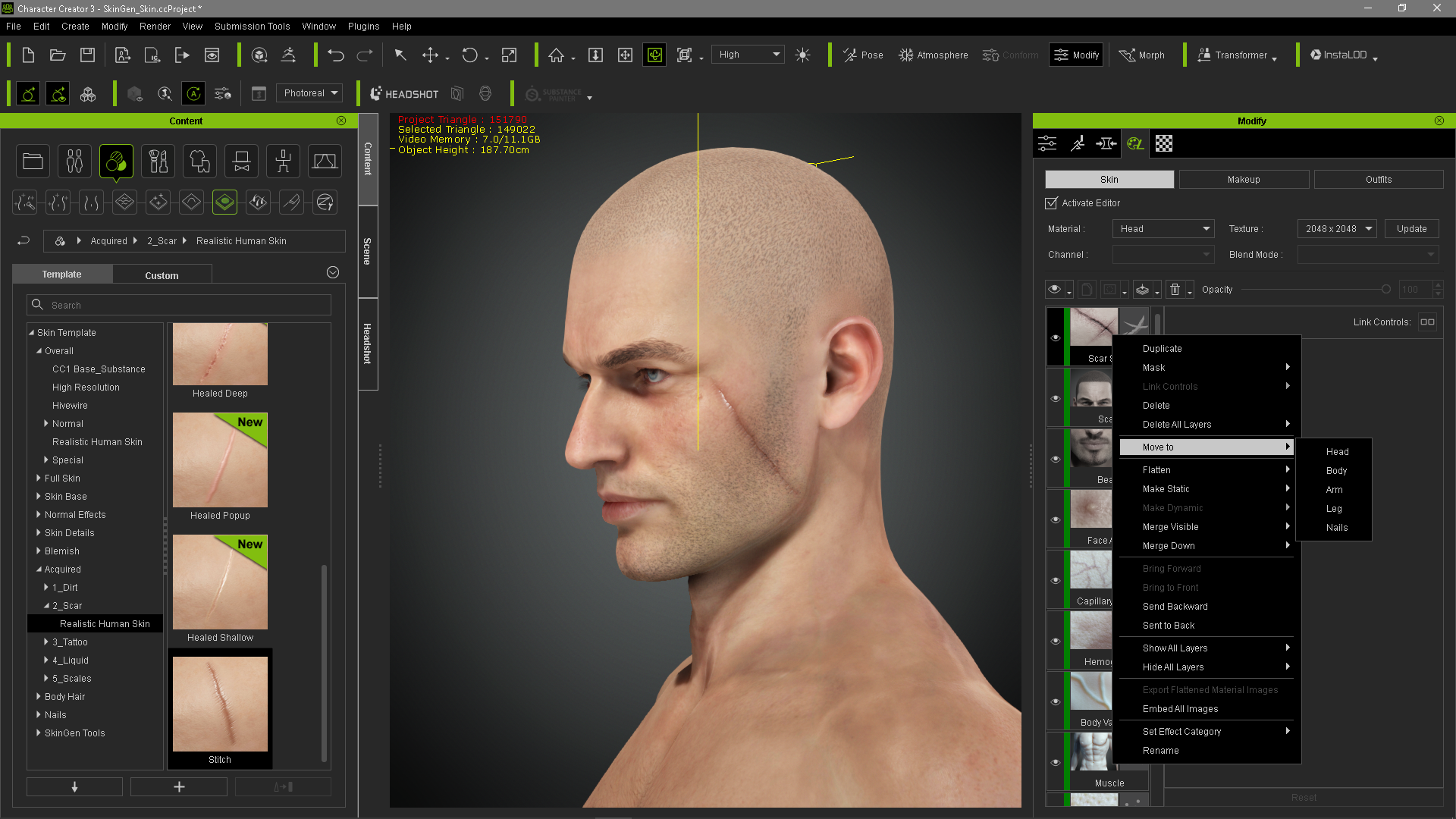1456x819 pixels.
Task: Select the arrow selection tool
Action: (x=400, y=55)
